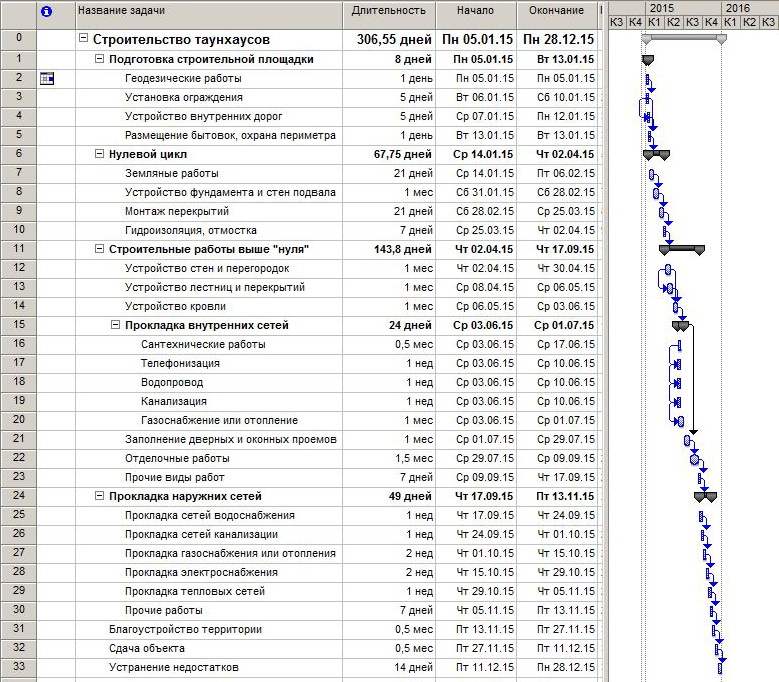Collapse 'Строительные работы выше "нуля"' group
The height and width of the screenshot is (682, 779).
click(x=99, y=249)
